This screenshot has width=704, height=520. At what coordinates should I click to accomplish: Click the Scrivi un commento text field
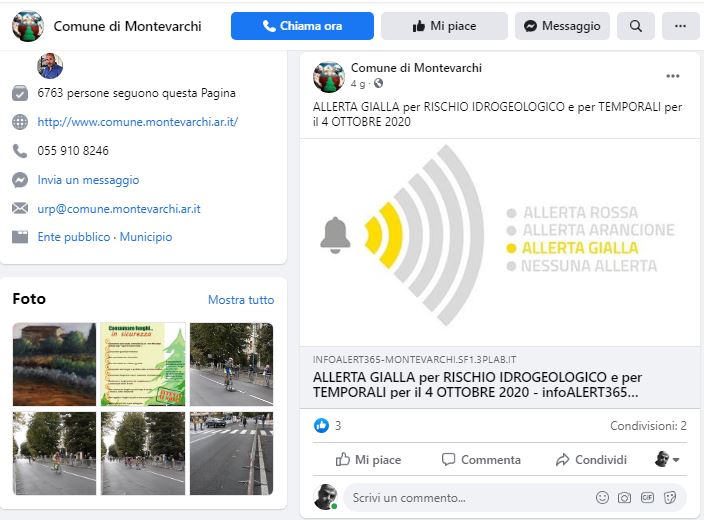(x=467, y=498)
